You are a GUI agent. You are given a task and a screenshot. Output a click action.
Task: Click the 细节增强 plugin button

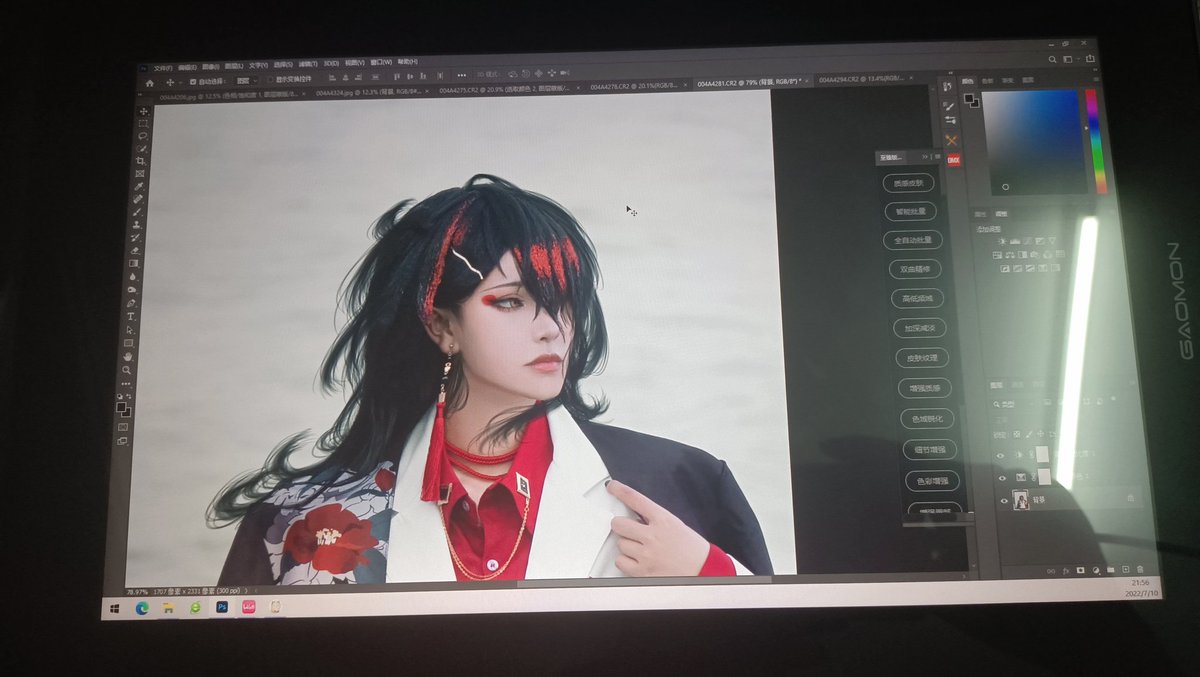click(929, 449)
